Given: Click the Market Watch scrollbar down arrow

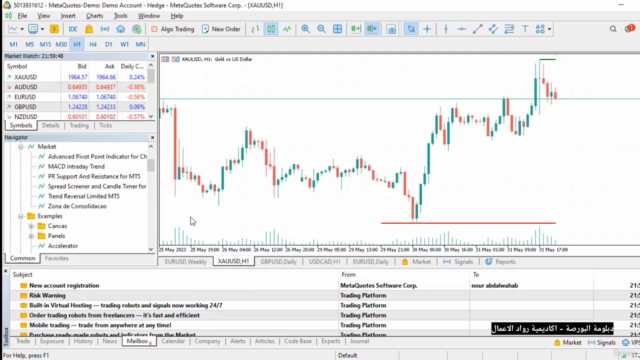Looking at the screenshot, I should coord(151,116).
